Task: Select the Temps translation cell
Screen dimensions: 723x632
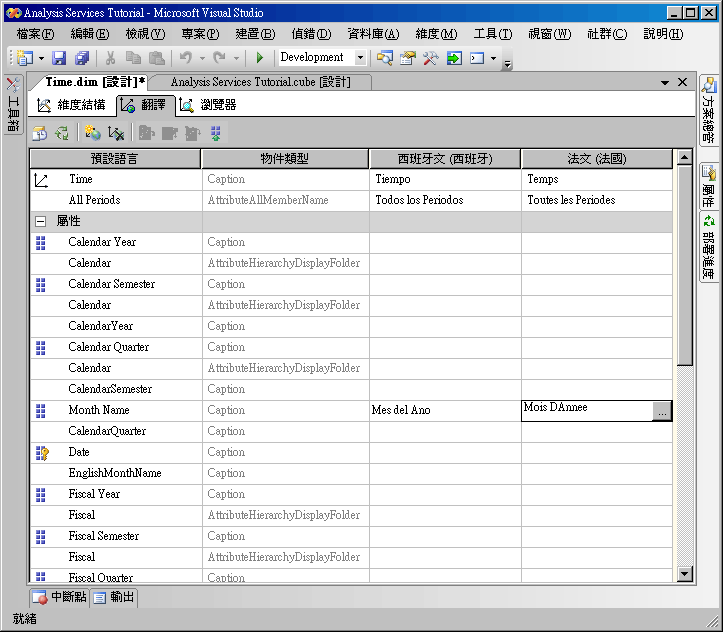Action: point(597,180)
